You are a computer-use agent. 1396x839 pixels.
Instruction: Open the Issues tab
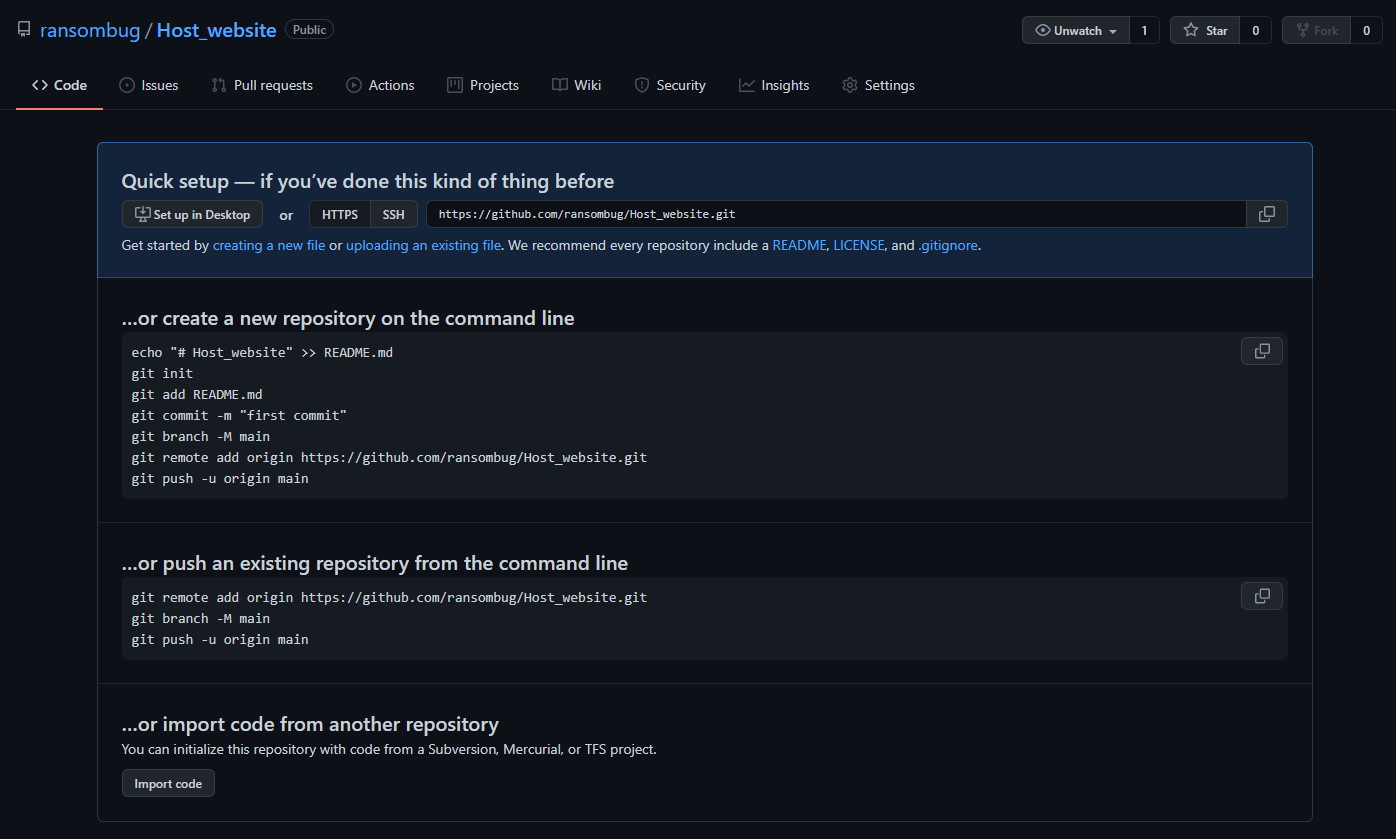point(148,85)
